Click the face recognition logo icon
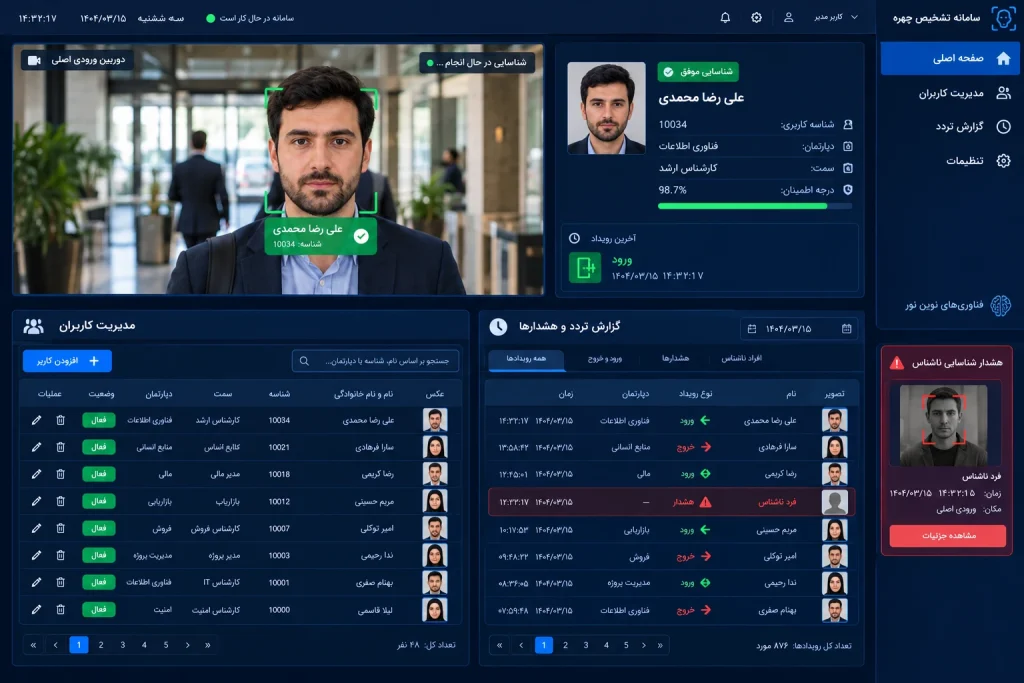Viewport: 1024px width, 683px height. pyautogui.click(x=1003, y=18)
